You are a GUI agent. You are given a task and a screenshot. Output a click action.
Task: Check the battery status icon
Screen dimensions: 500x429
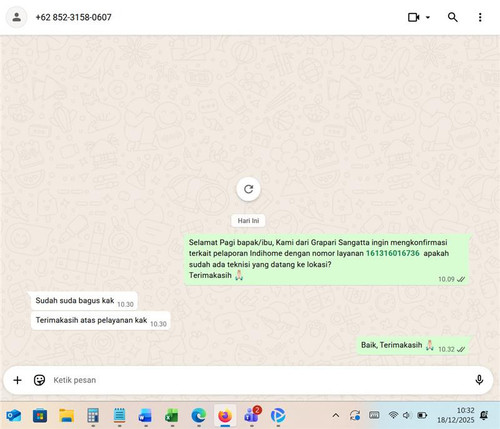click(x=422, y=415)
